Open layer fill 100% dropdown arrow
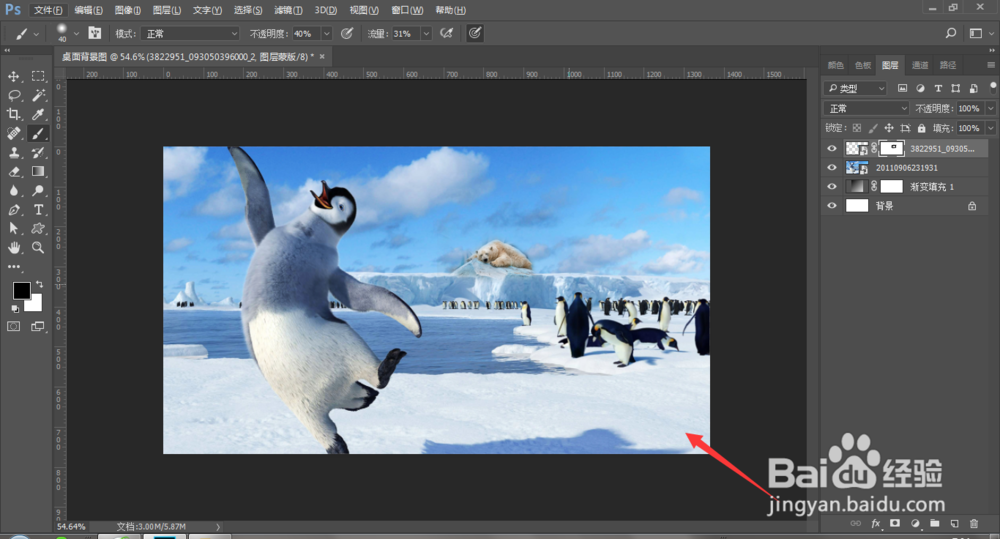1000x539 pixels. [x=990, y=128]
